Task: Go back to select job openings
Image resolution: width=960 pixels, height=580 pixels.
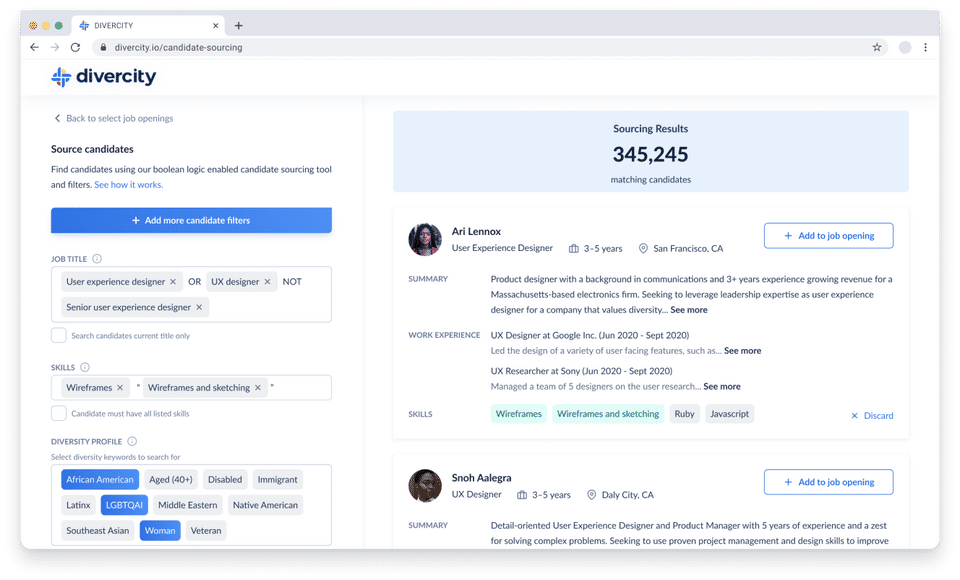Action: tap(114, 118)
